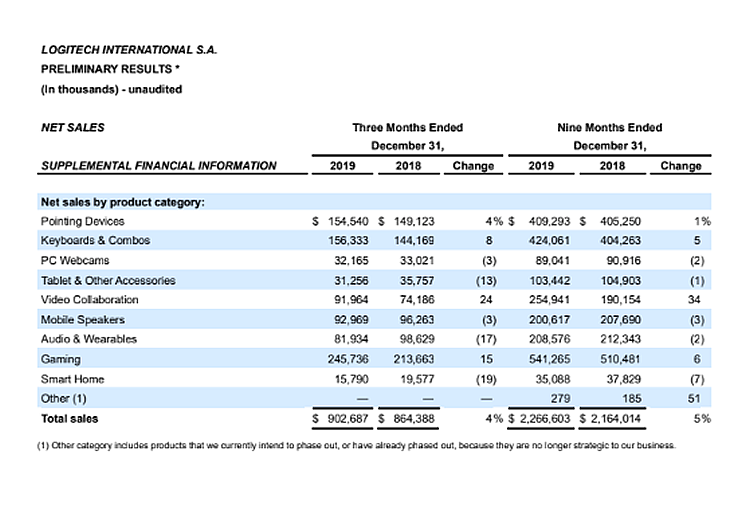Click the value 154,540 for Pointing Devices
This screenshot has width=750, height=510.
point(348,222)
